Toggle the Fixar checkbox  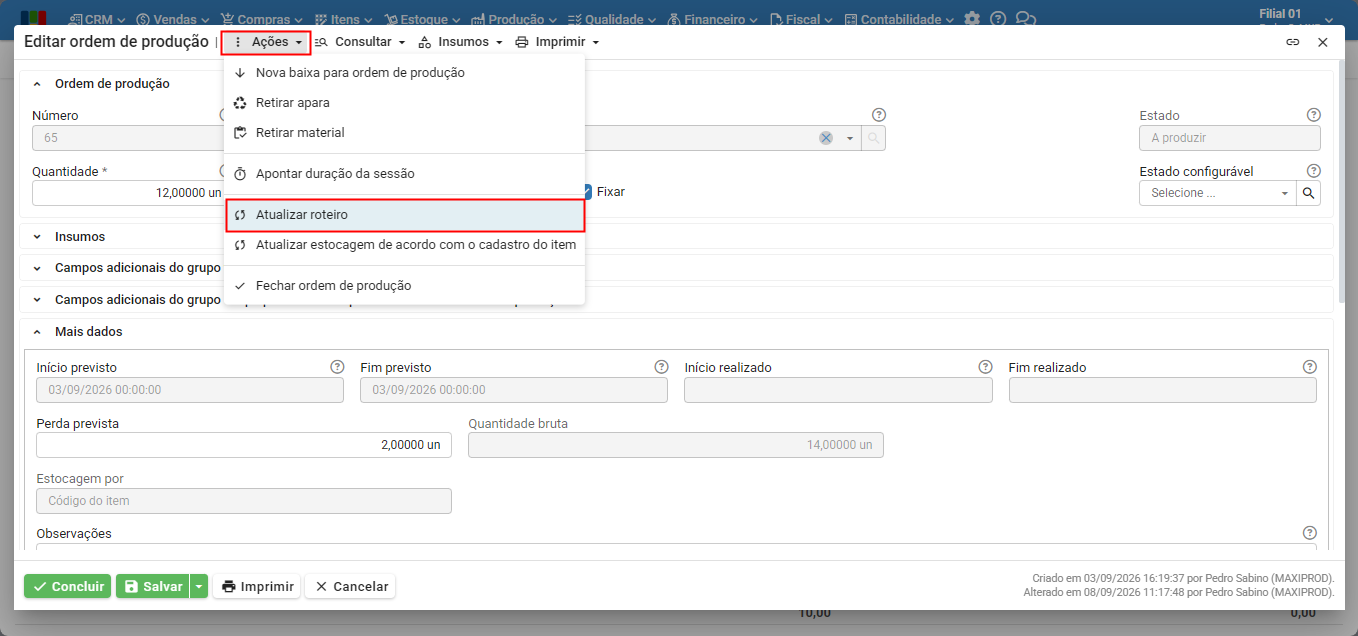click(x=588, y=191)
